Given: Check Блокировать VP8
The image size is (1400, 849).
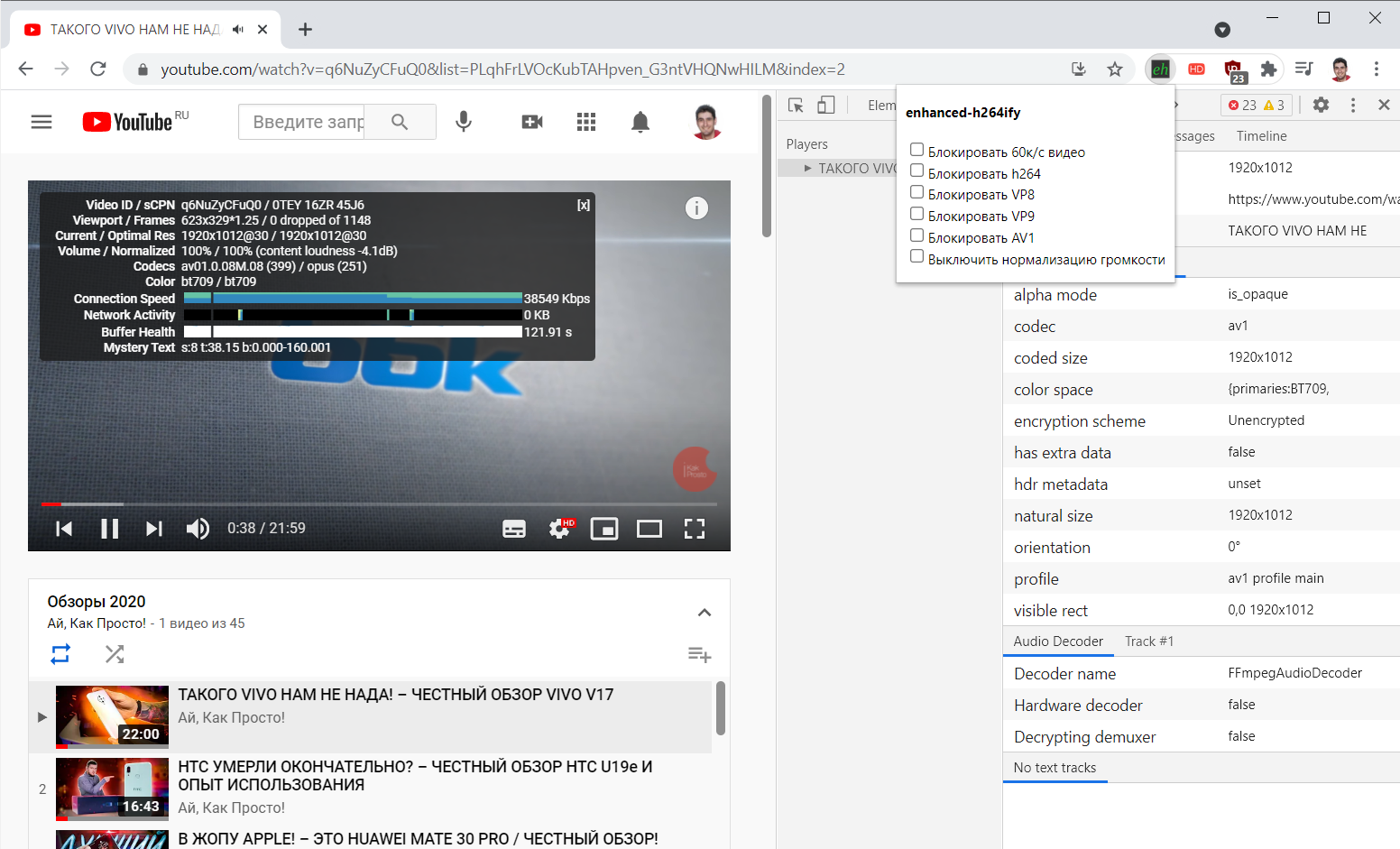Looking at the screenshot, I should tap(916, 192).
